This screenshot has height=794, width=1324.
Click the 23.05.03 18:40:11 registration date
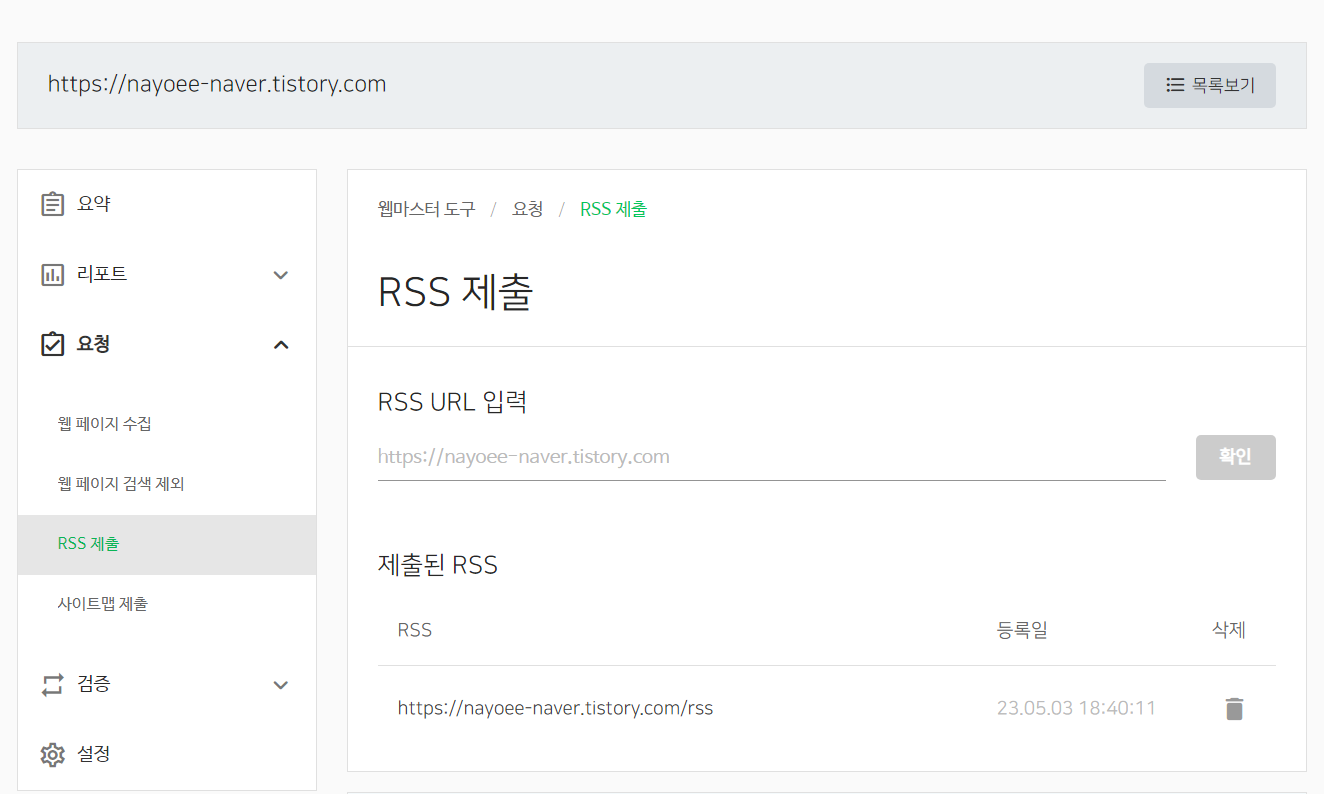coord(1076,708)
